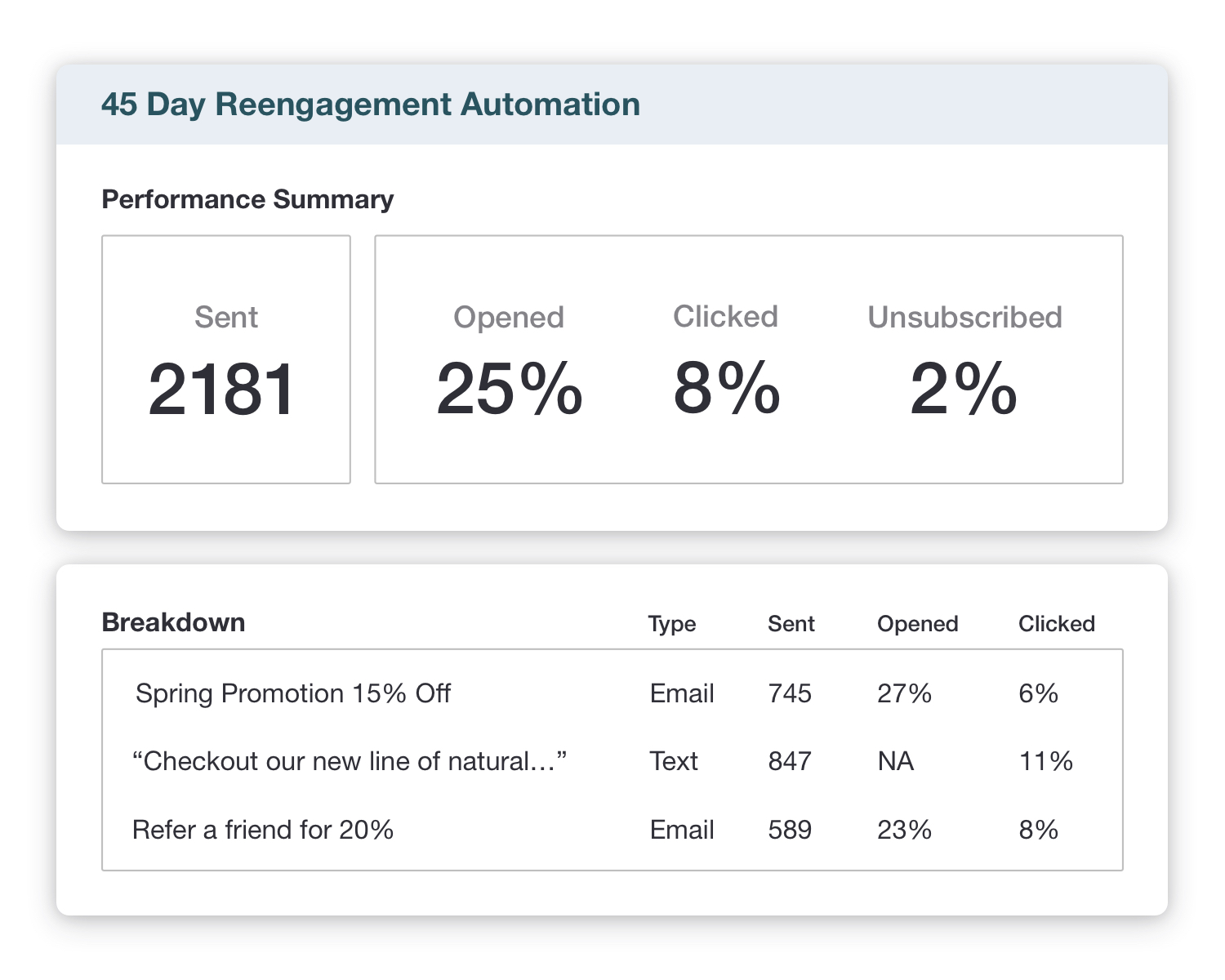Click the Unsubscribed 2% metric
Image resolution: width=1225 pixels, height=980 pixels.
click(x=964, y=363)
